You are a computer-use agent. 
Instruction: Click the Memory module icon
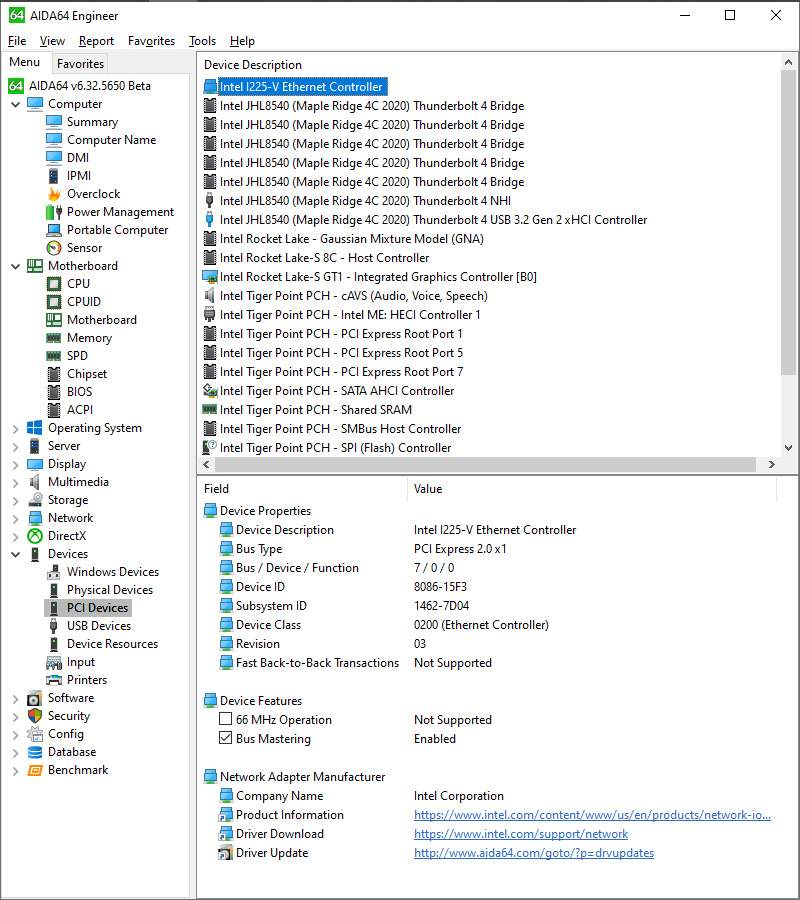click(x=54, y=338)
